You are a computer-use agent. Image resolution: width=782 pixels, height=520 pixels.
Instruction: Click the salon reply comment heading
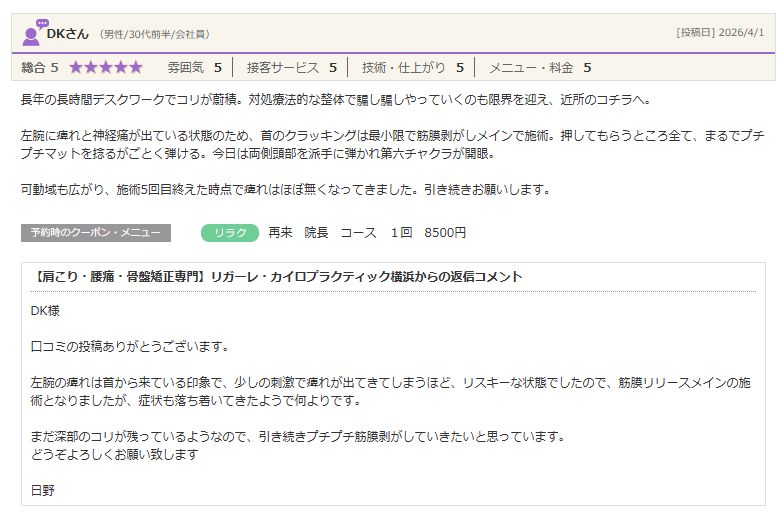point(277,277)
